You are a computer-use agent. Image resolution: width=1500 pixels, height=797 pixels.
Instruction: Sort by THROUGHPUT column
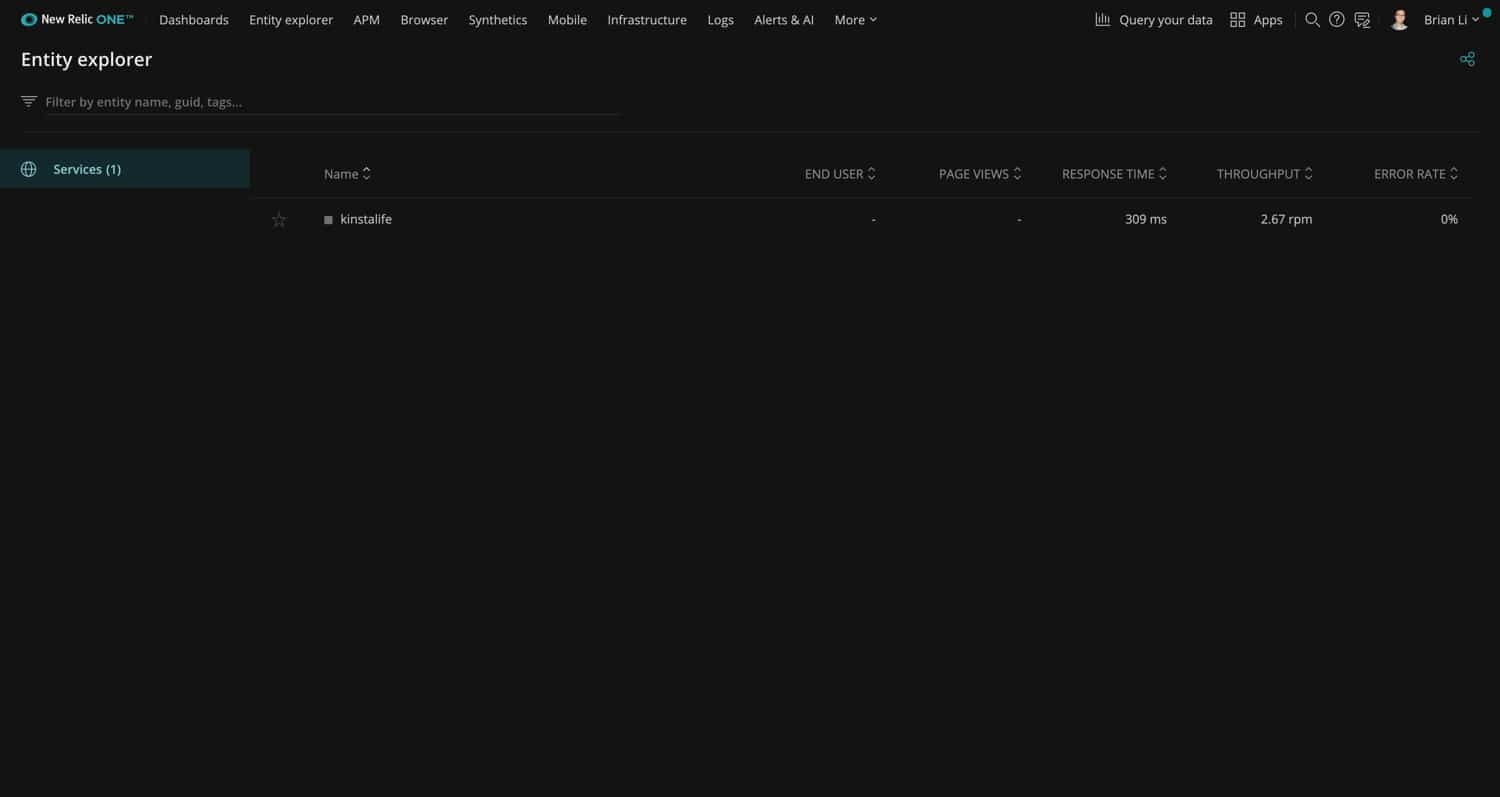coord(1264,174)
